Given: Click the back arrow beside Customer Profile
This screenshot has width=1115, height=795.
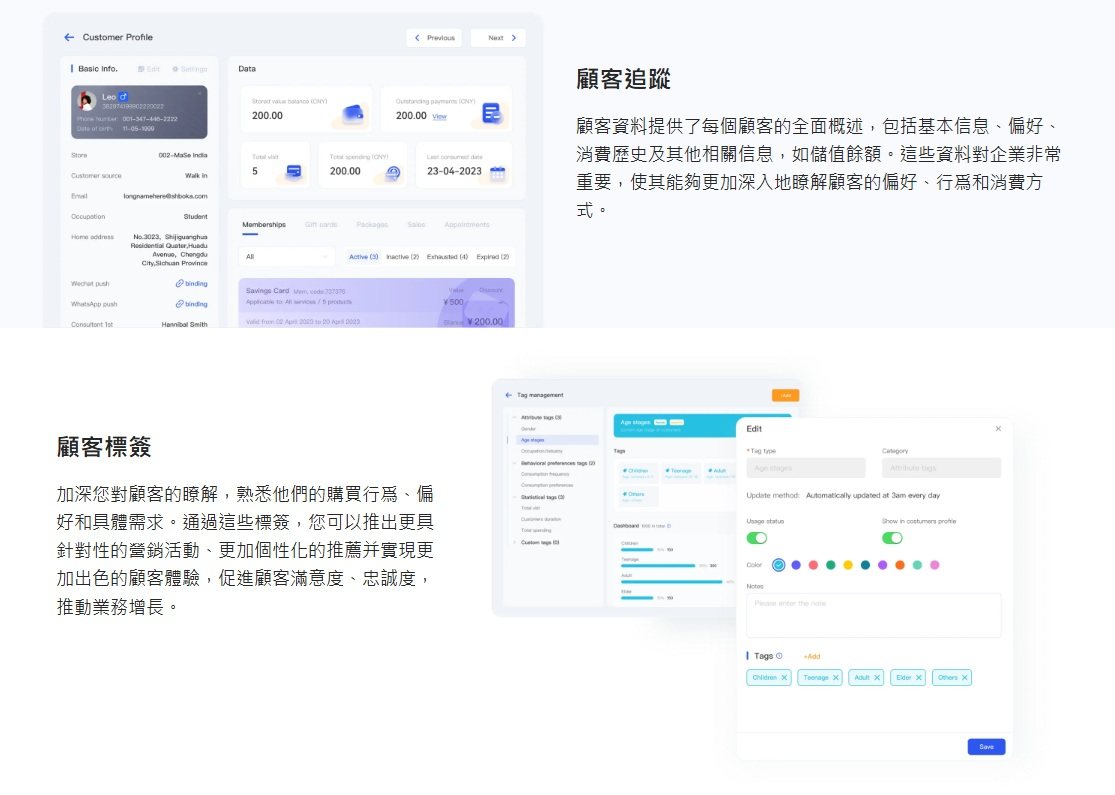Looking at the screenshot, I should tap(69, 37).
